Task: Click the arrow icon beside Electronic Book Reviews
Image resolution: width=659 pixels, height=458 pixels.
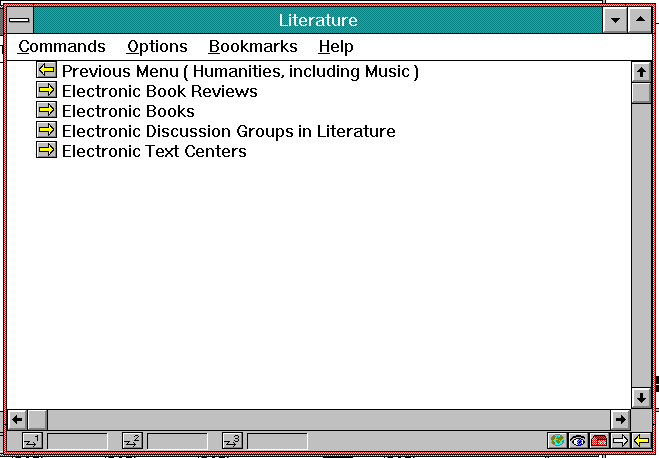Action: click(x=46, y=91)
